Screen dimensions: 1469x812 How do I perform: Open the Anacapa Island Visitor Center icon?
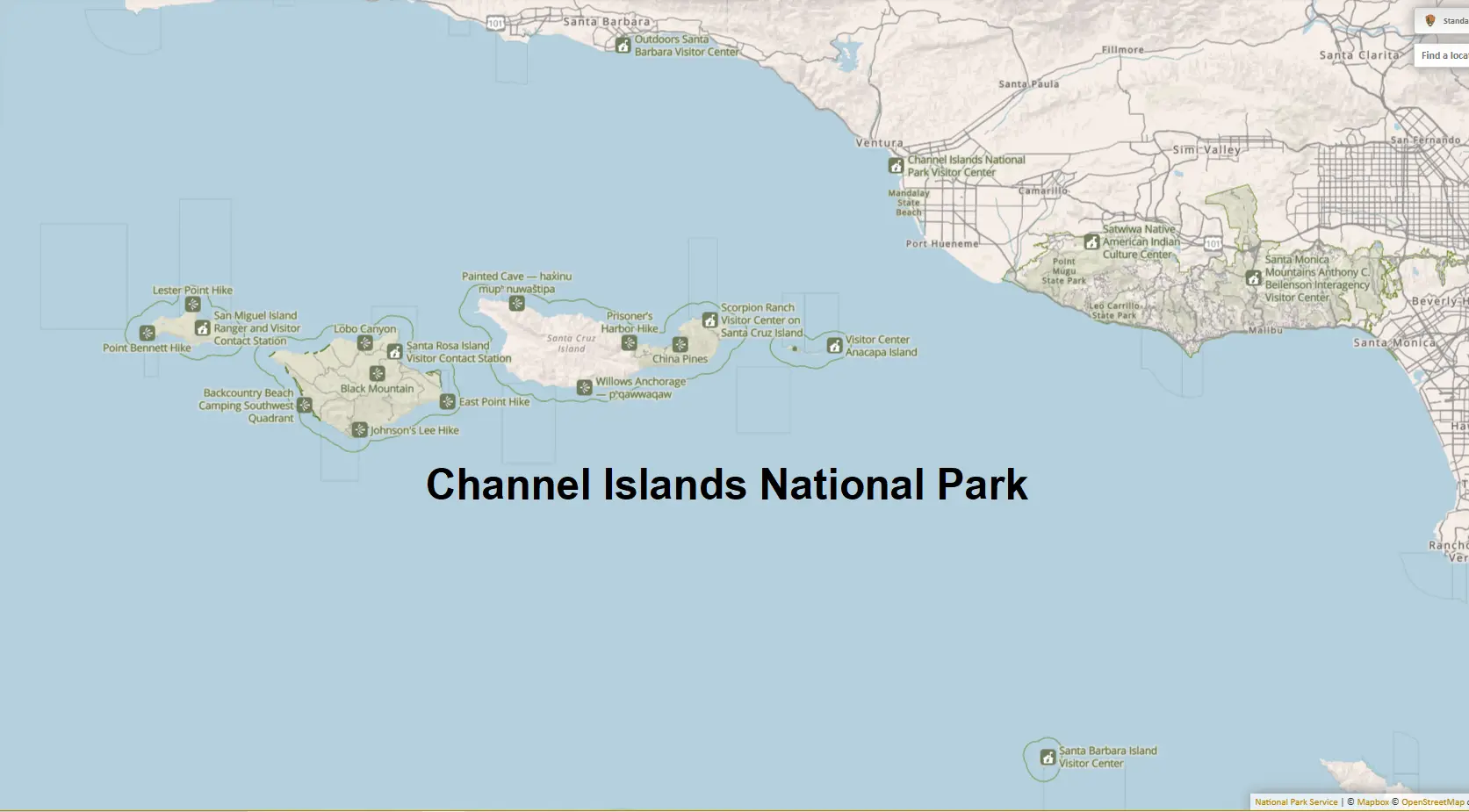coord(835,346)
